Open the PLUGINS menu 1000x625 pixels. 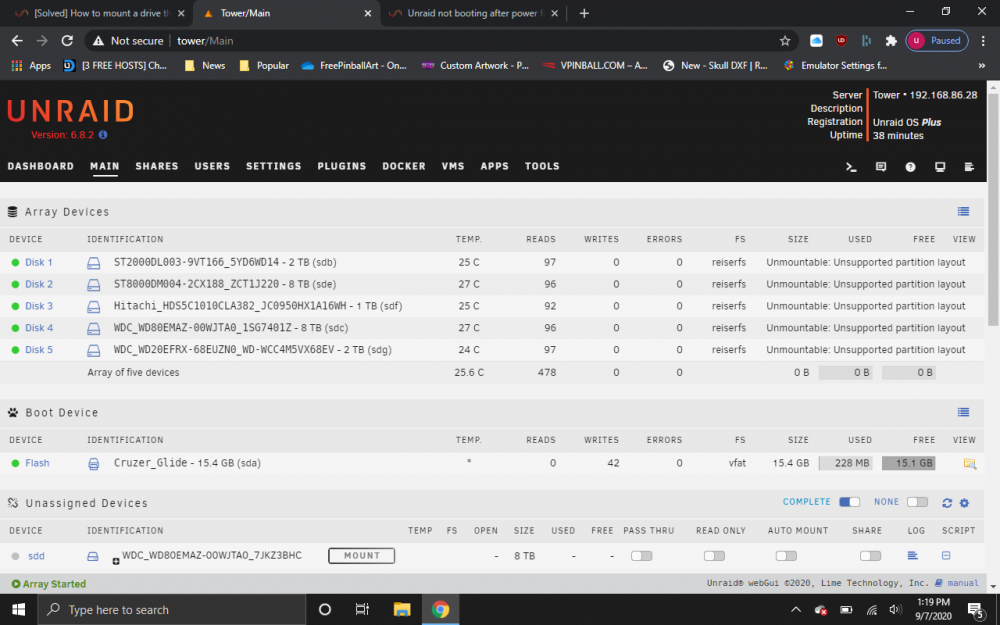(x=342, y=166)
